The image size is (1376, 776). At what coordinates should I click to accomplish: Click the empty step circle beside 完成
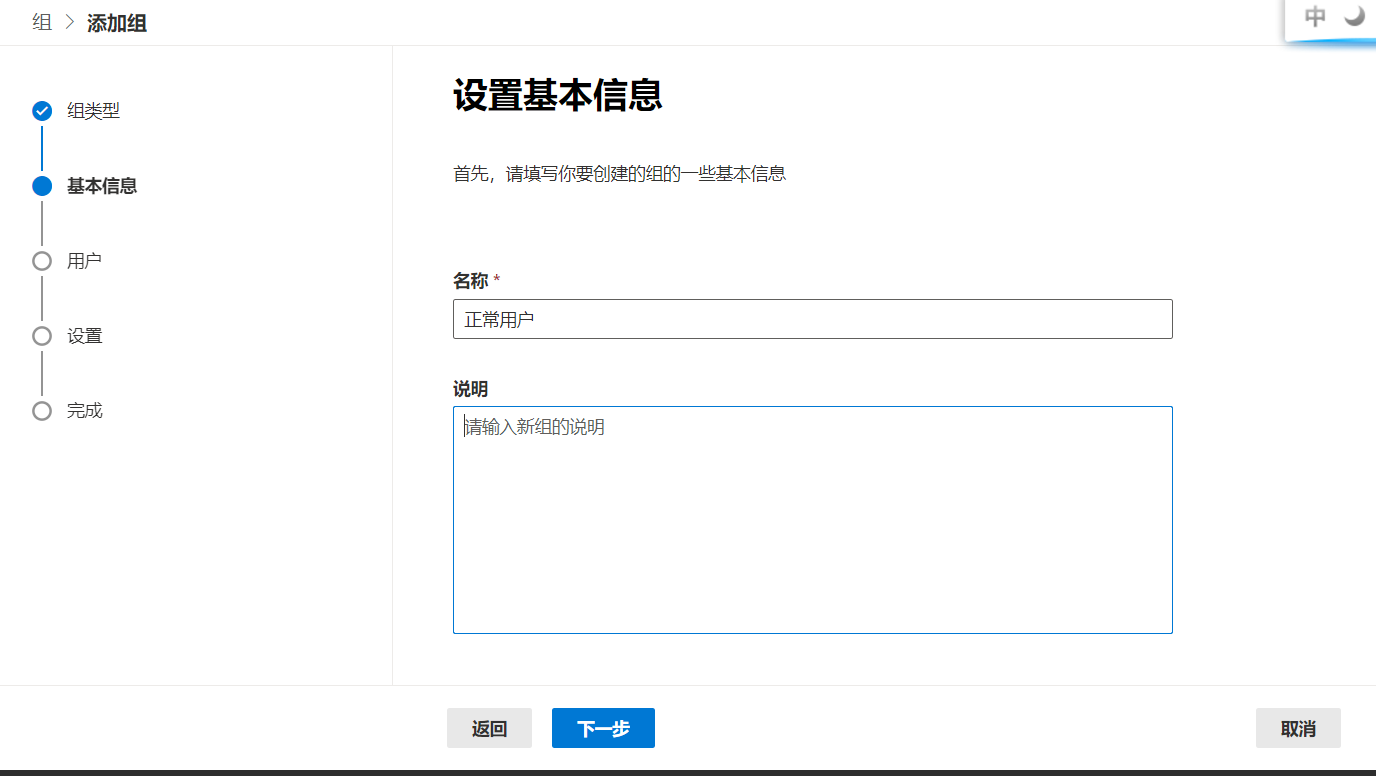click(42, 411)
